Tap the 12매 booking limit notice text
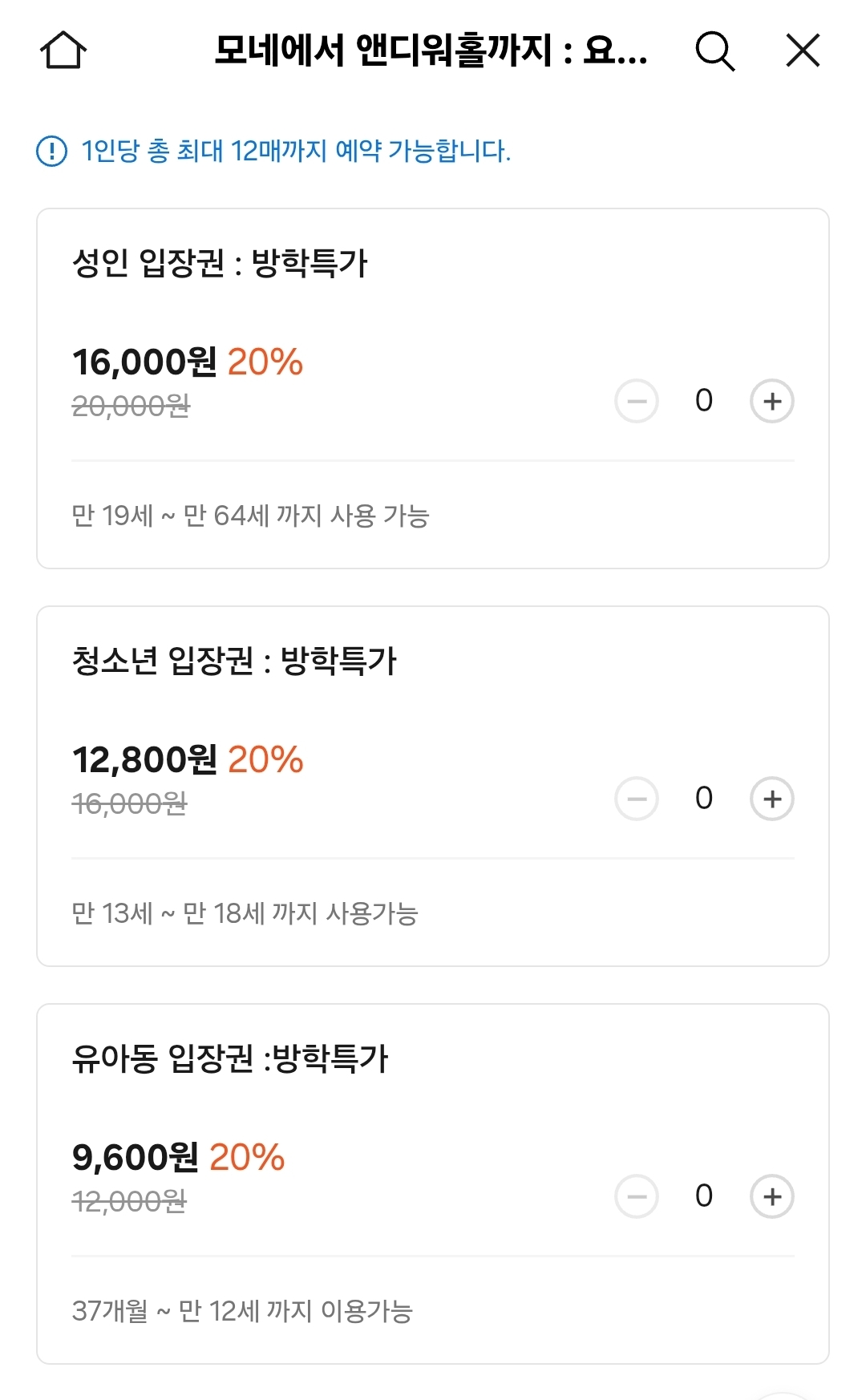 coord(296,151)
